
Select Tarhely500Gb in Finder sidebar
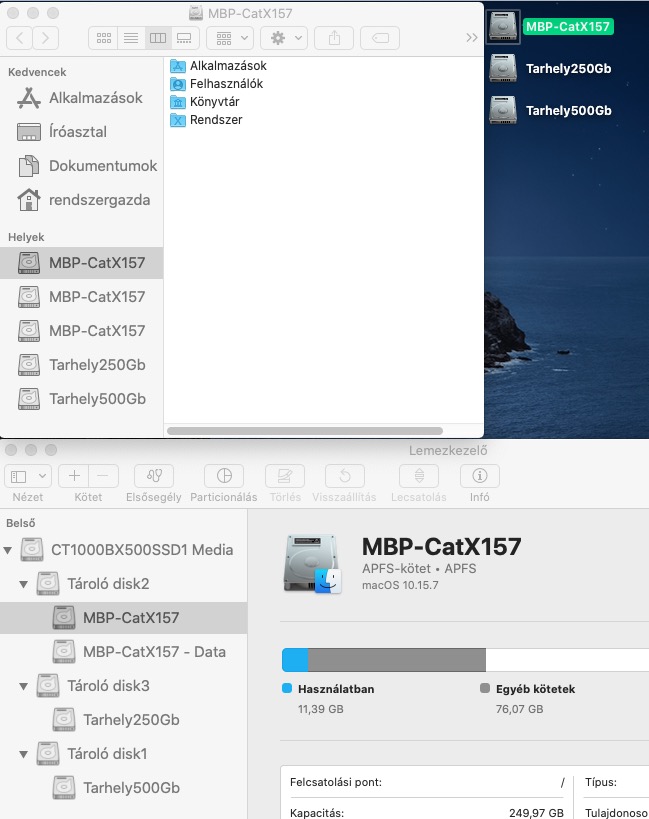(x=81, y=399)
